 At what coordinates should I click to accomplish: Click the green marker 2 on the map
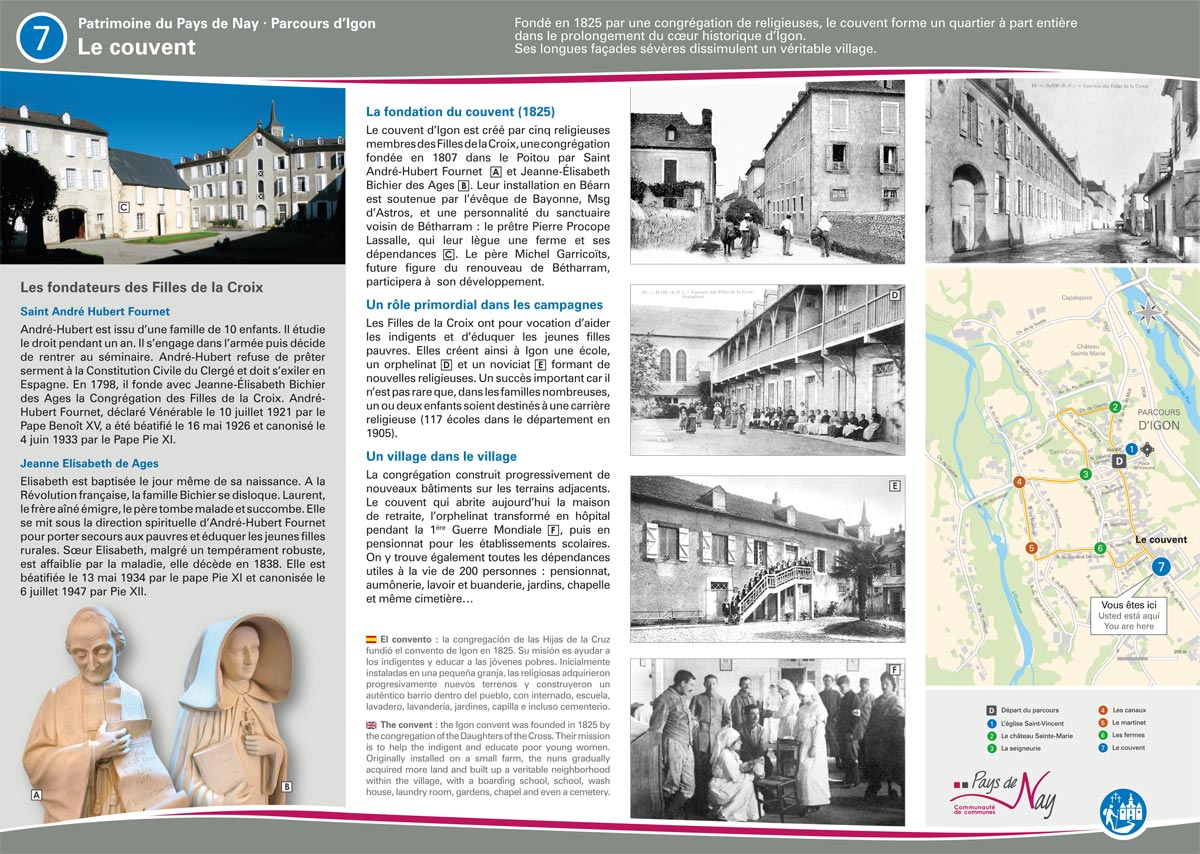(x=1114, y=407)
